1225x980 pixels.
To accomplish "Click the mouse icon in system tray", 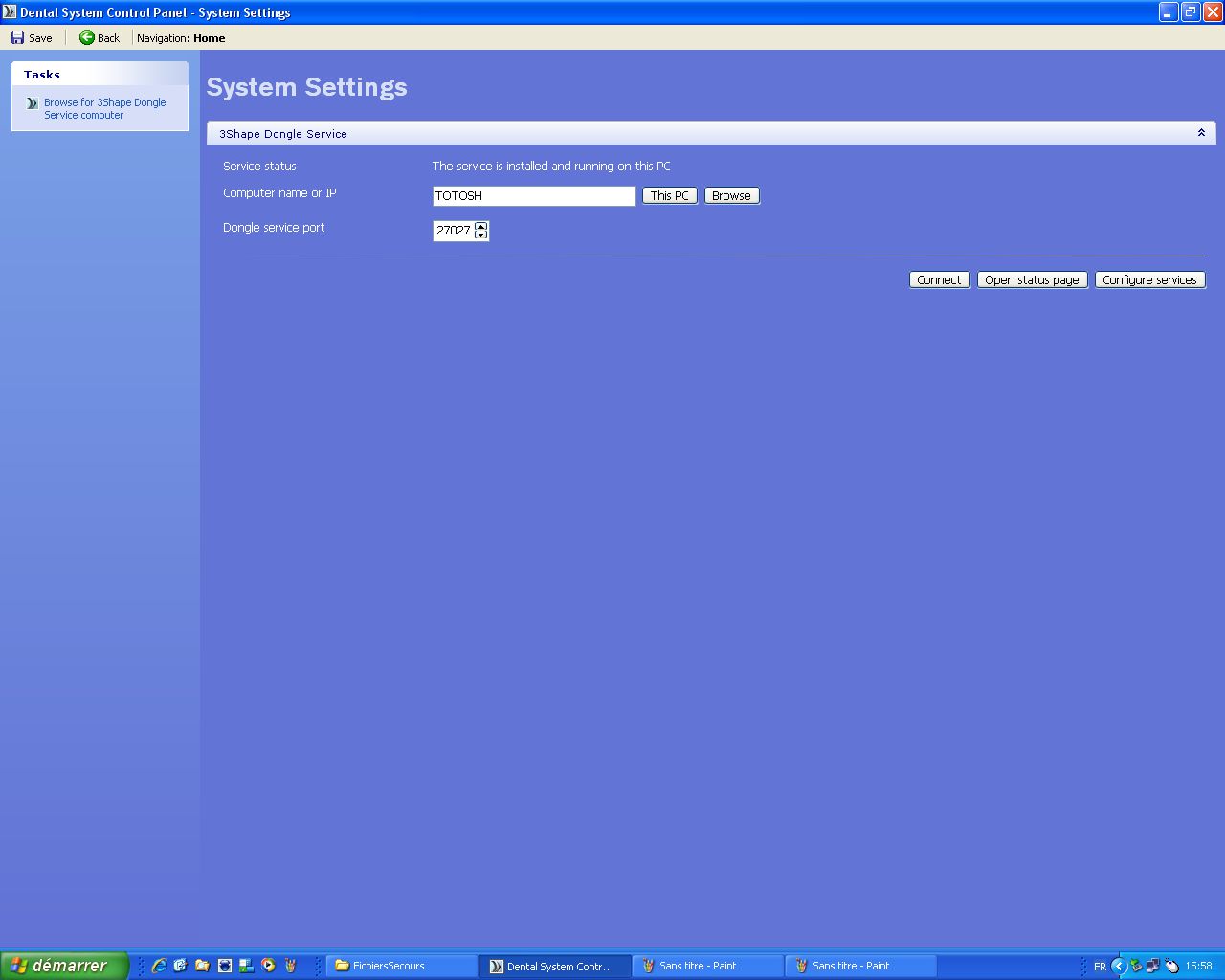I will (1171, 966).
